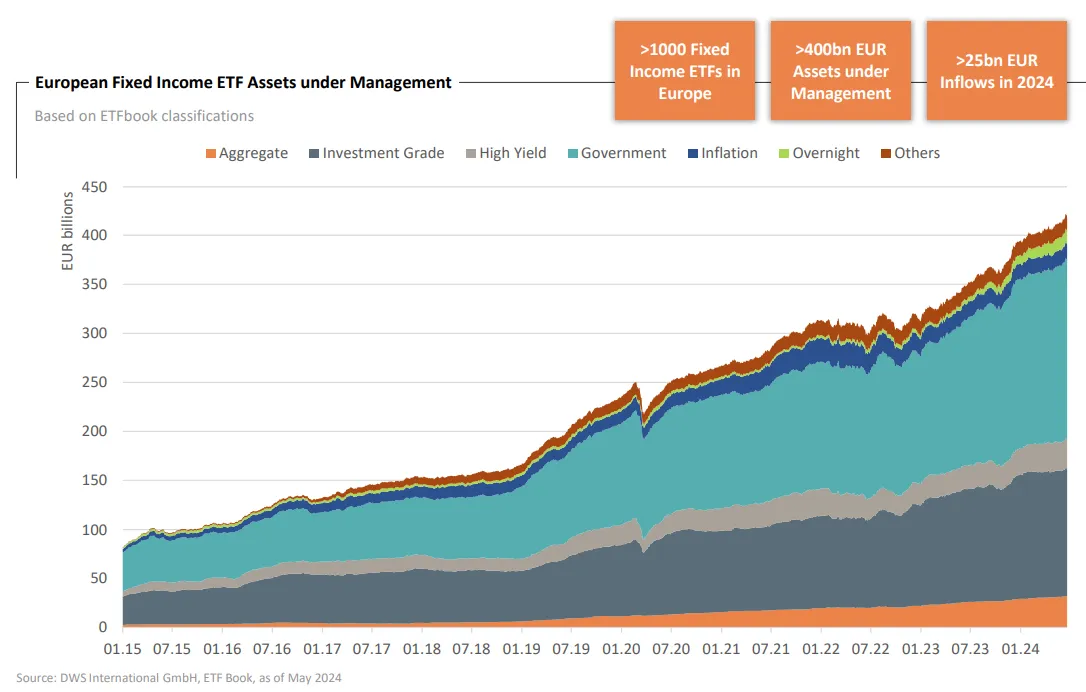Click the 01.20 x-axis date label
The height and width of the screenshot is (692, 1086).
pos(621,649)
